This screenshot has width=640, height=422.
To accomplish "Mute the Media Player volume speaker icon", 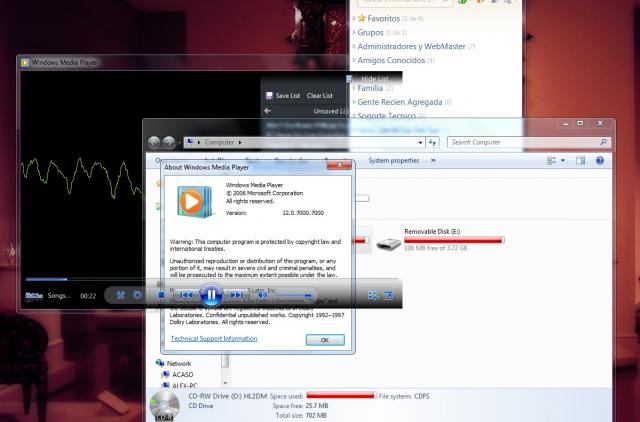I will point(262,295).
